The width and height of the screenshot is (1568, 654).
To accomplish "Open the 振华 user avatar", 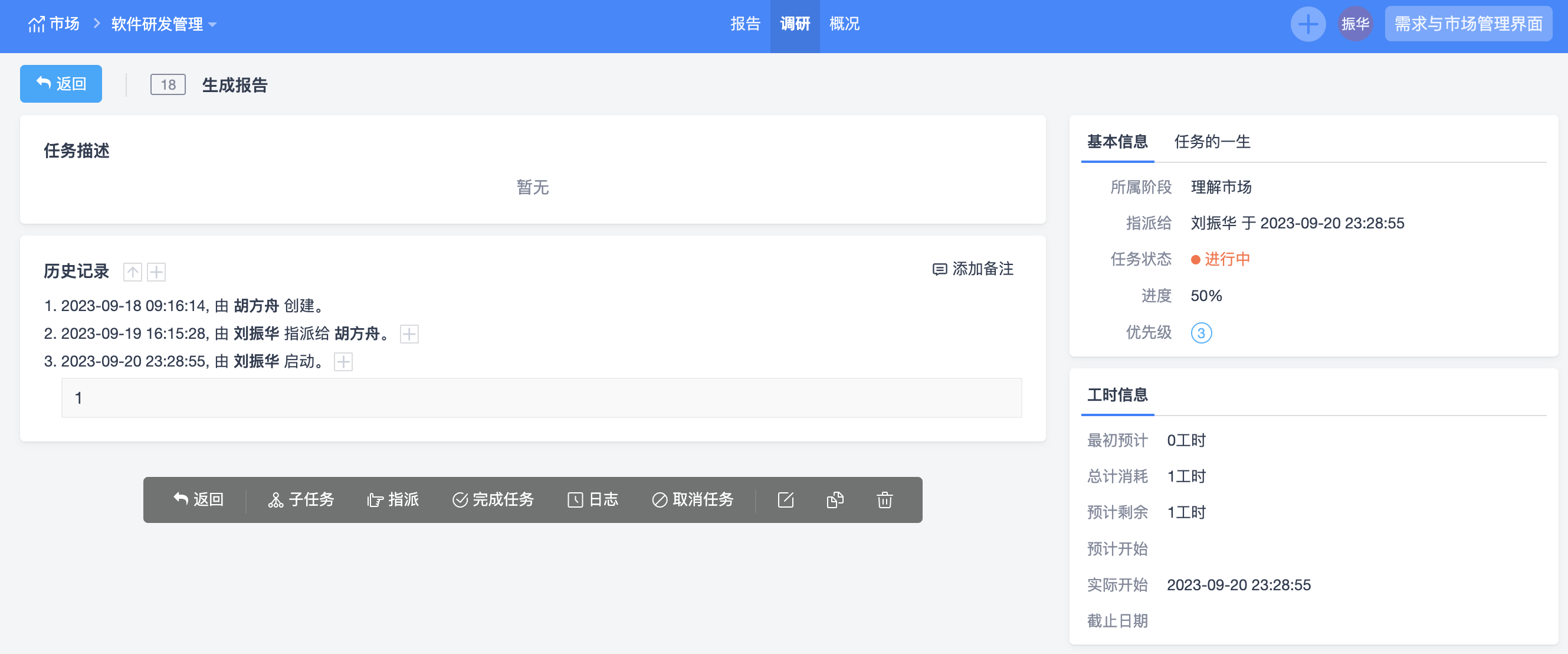I will tap(1354, 24).
